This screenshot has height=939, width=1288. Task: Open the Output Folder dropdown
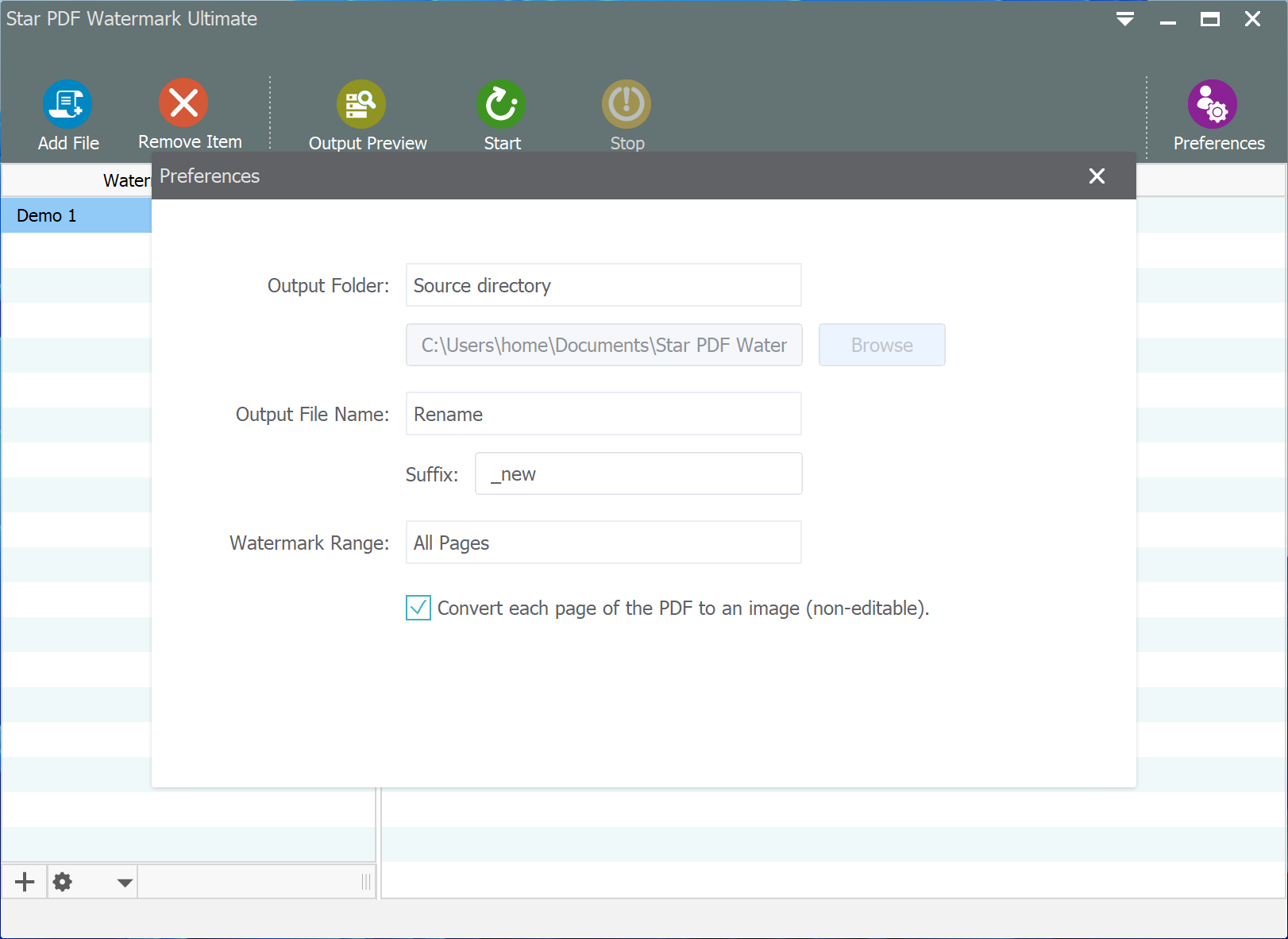tap(604, 285)
